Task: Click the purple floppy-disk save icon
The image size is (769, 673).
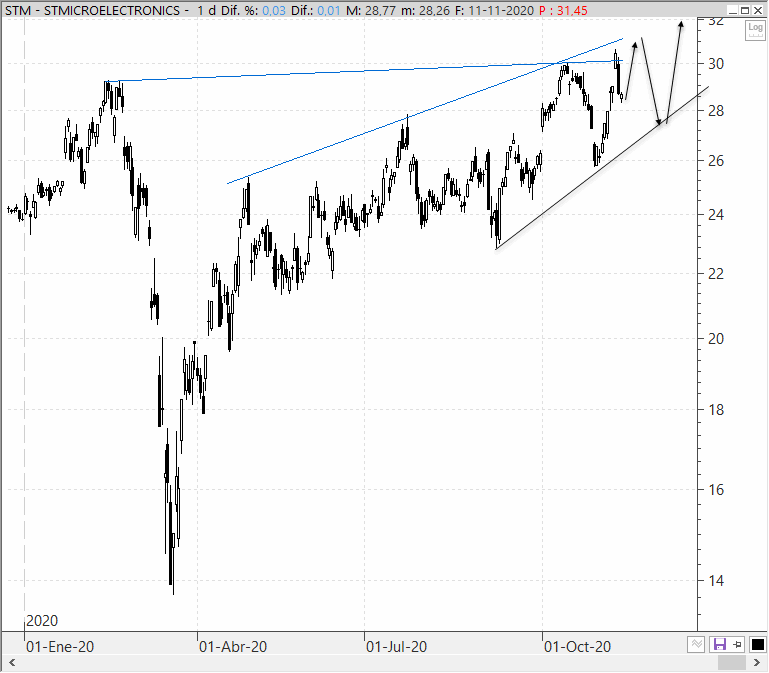Action: (719, 644)
